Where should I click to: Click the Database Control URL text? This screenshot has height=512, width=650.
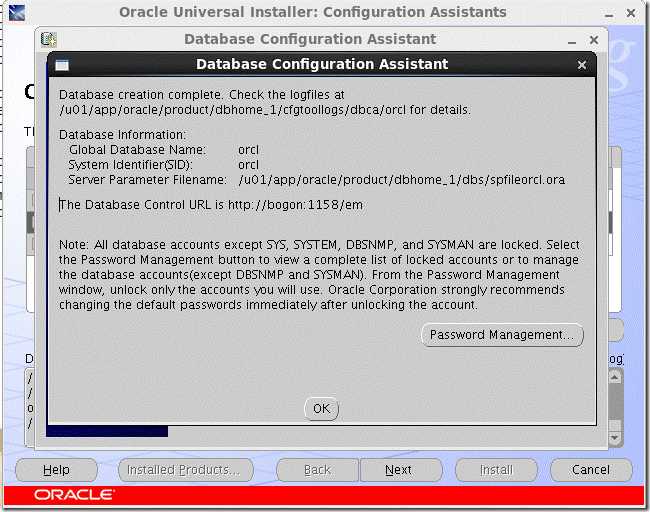(x=211, y=205)
